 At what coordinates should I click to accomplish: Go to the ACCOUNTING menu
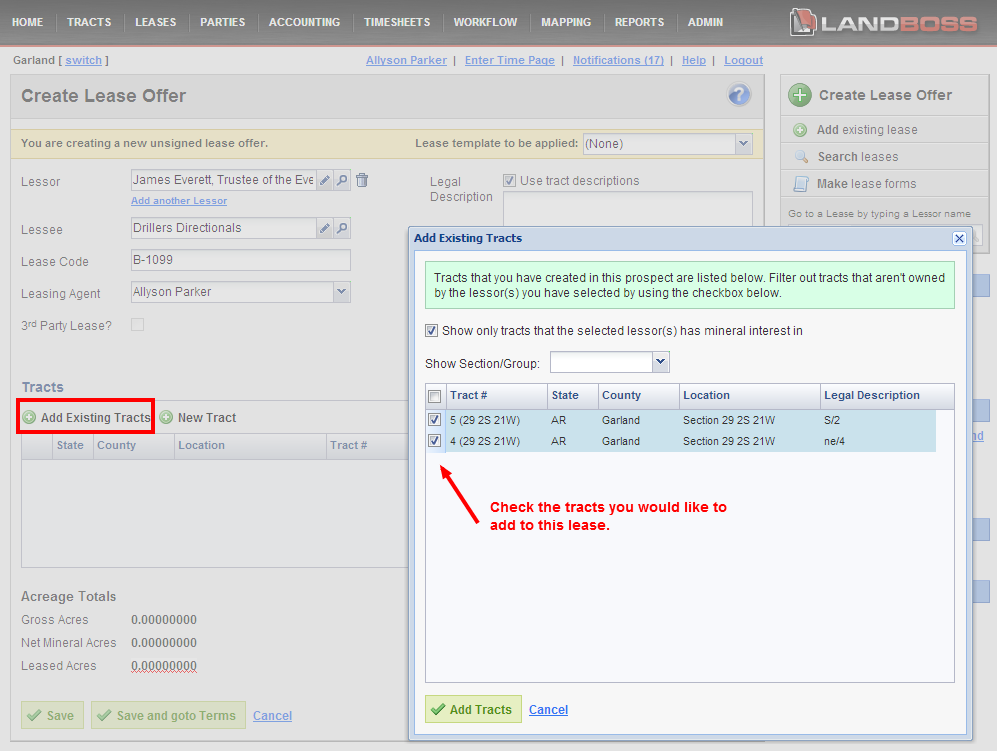pos(304,22)
